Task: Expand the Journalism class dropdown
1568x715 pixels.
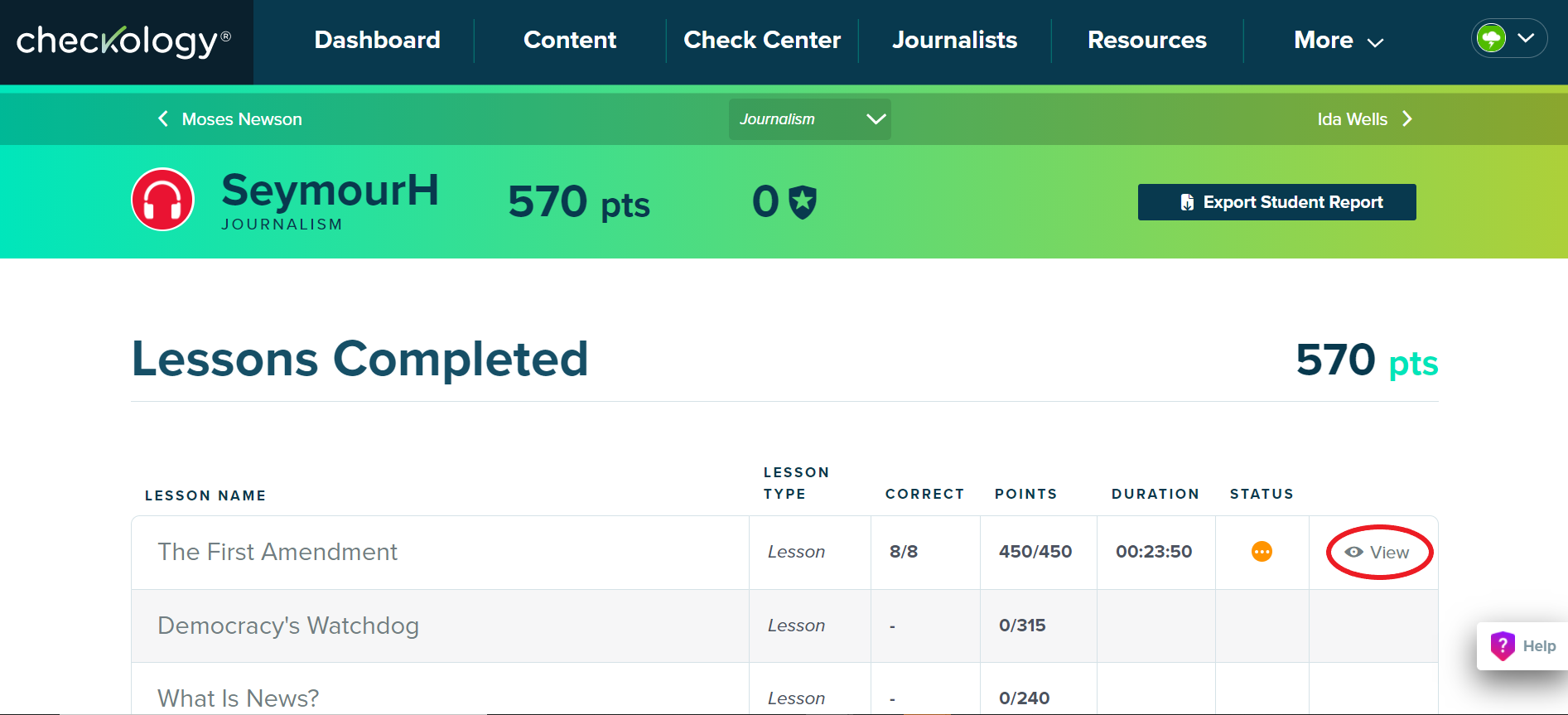Action: point(809,119)
